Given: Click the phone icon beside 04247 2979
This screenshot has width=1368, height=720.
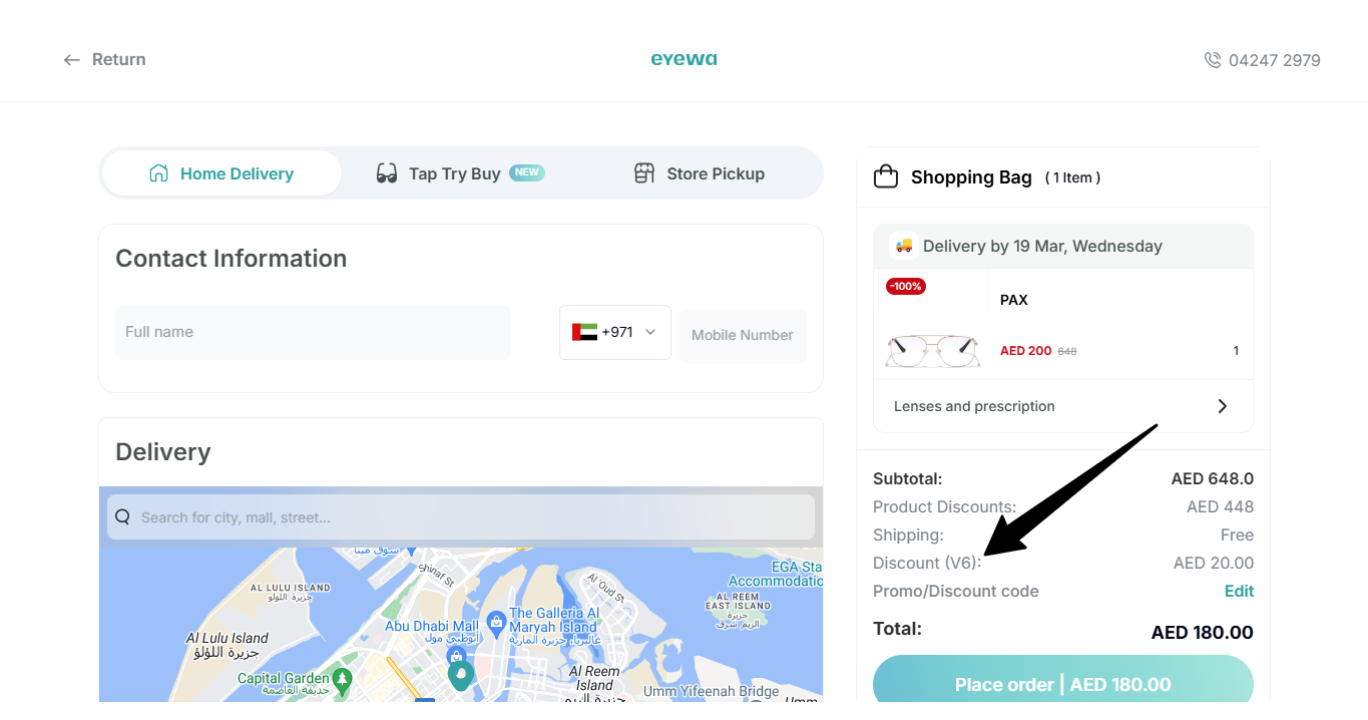Looking at the screenshot, I should click(1212, 60).
